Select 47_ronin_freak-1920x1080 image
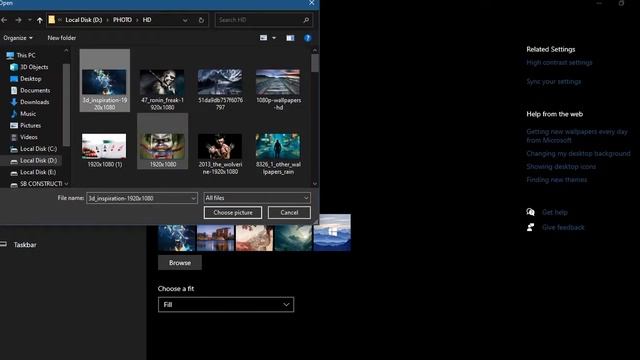Screen dimensions: 640x360 pos(162,89)
